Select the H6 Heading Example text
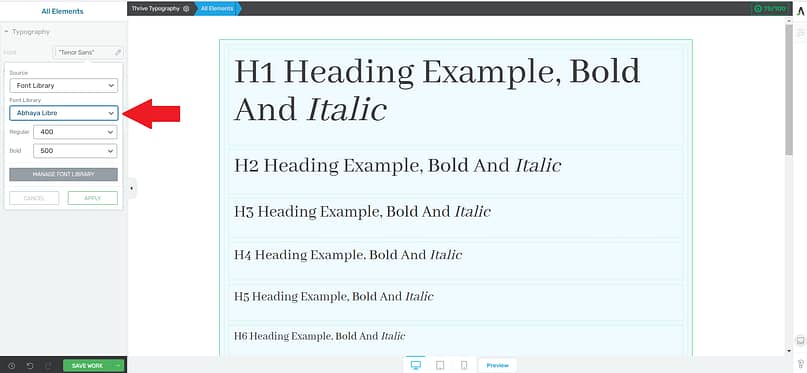This screenshot has width=807, height=373. pyautogui.click(x=320, y=336)
